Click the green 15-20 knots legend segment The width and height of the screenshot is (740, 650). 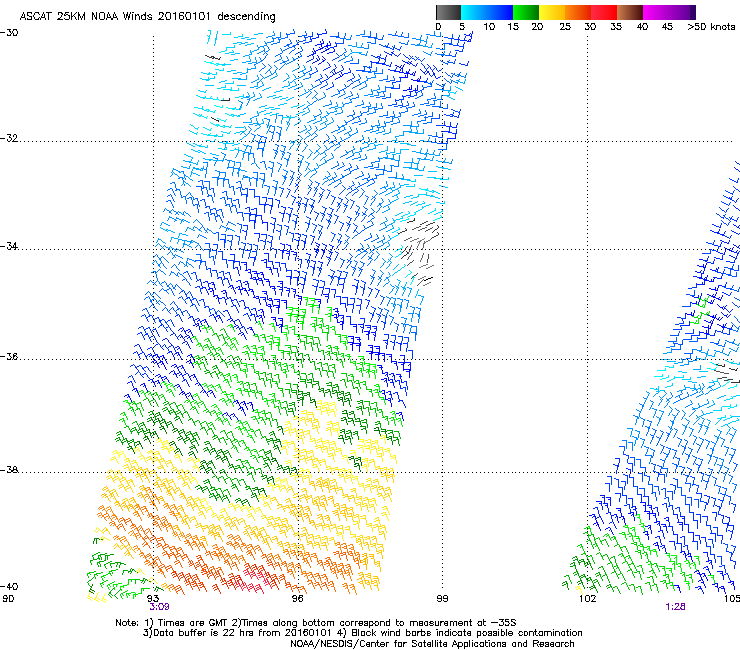(x=526, y=12)
